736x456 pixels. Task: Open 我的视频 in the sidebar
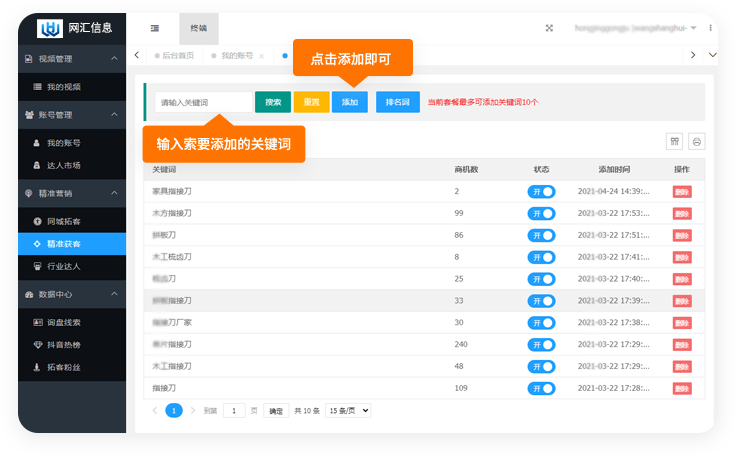coord(64,87)
